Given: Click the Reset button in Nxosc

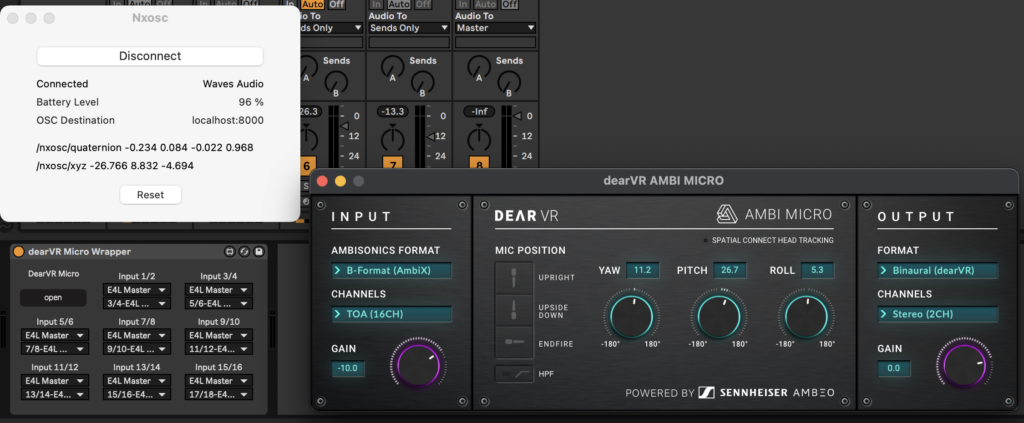Looking at the screenshot, I should 150,195.
